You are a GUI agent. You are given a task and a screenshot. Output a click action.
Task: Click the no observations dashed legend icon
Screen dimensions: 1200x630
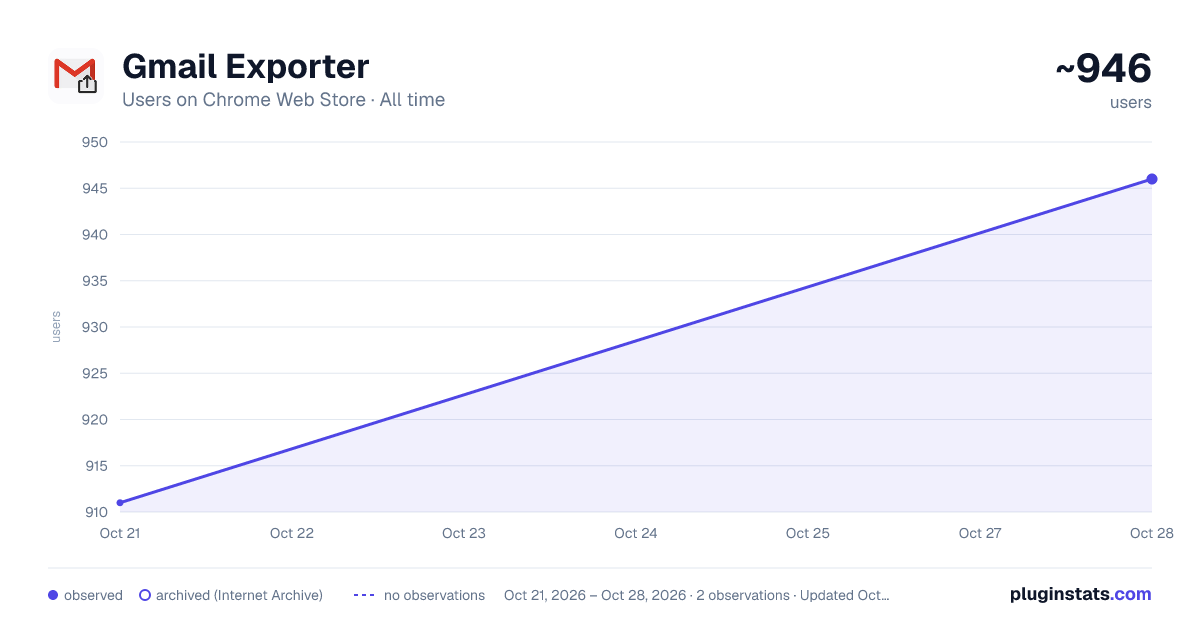(x=364, y=595)
